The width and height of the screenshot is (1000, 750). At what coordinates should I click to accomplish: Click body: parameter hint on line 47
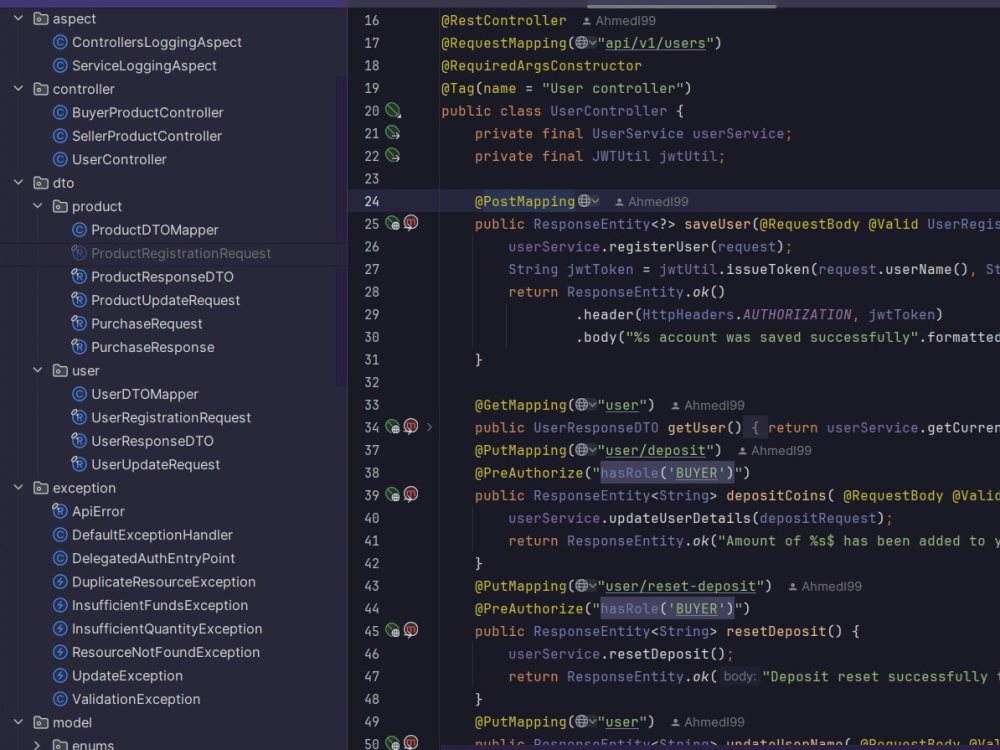coord(739,676)
